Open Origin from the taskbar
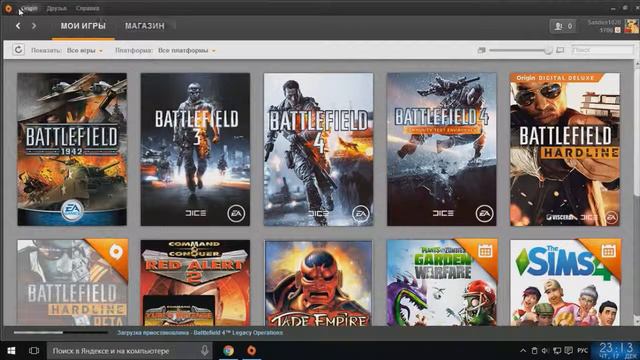The image size is (640, 360). (251, 351)
